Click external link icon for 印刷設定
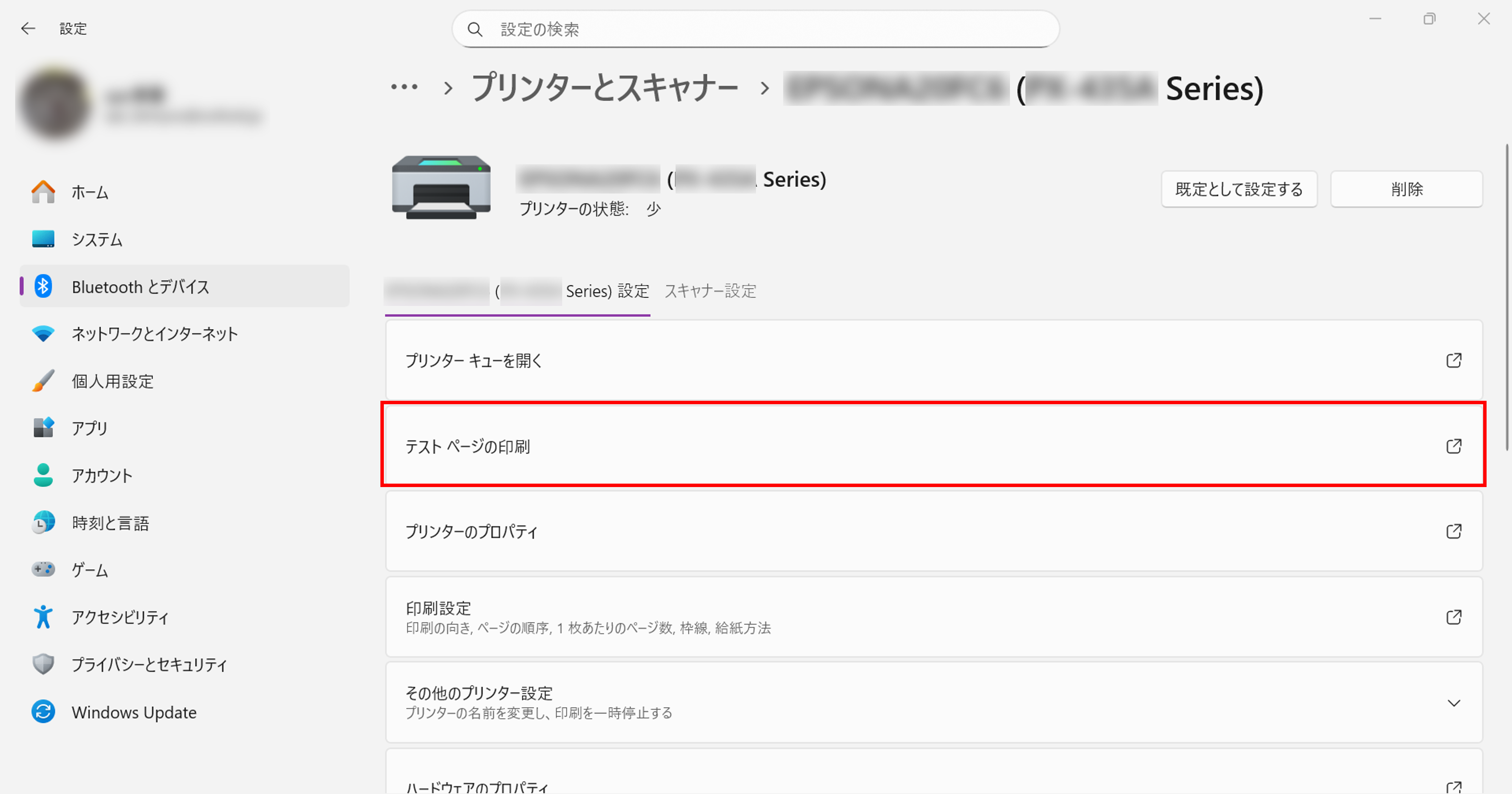 click(1453, 617)
